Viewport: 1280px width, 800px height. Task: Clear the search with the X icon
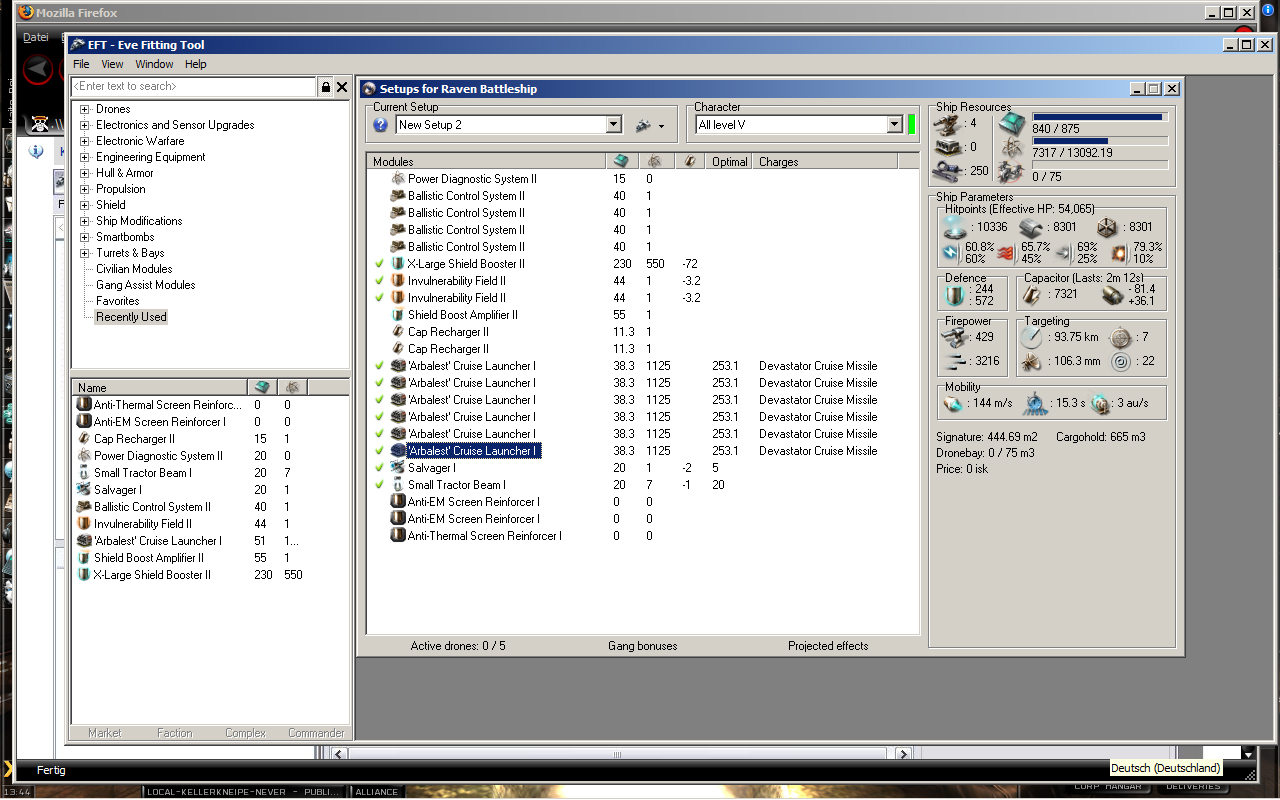pyautogui.click(x=342, y=87)
